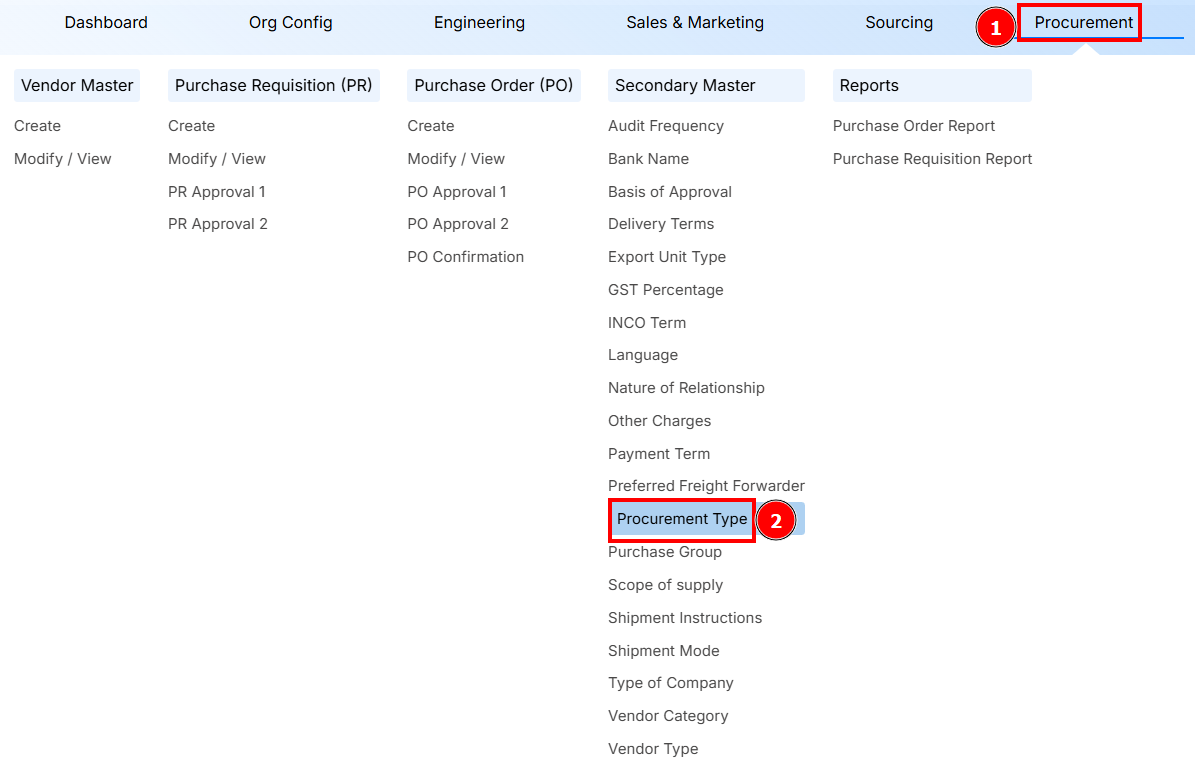Select the Procurement menu
The width and height of the screenshot is (1195, 772).
tap(1079, 22)
